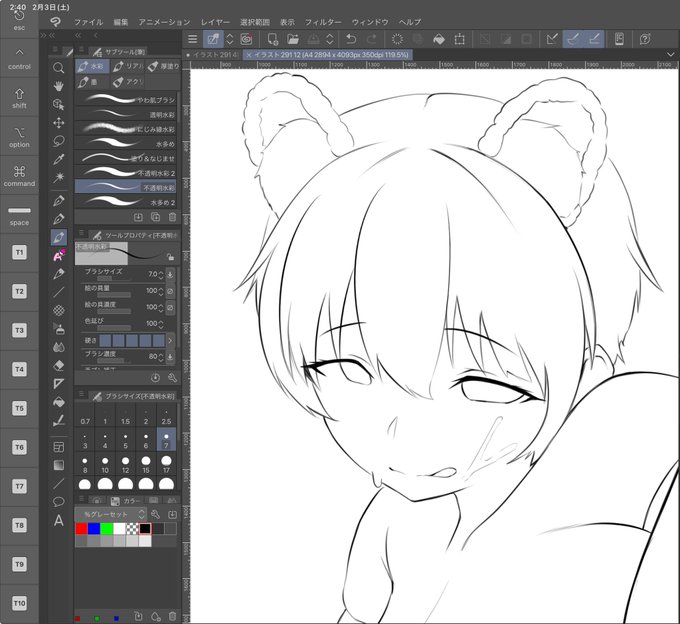Open the smartphone companion mode icon
The height and width of the screenshot is (624, 680).
pyautogui.click(x=619, y=39)
